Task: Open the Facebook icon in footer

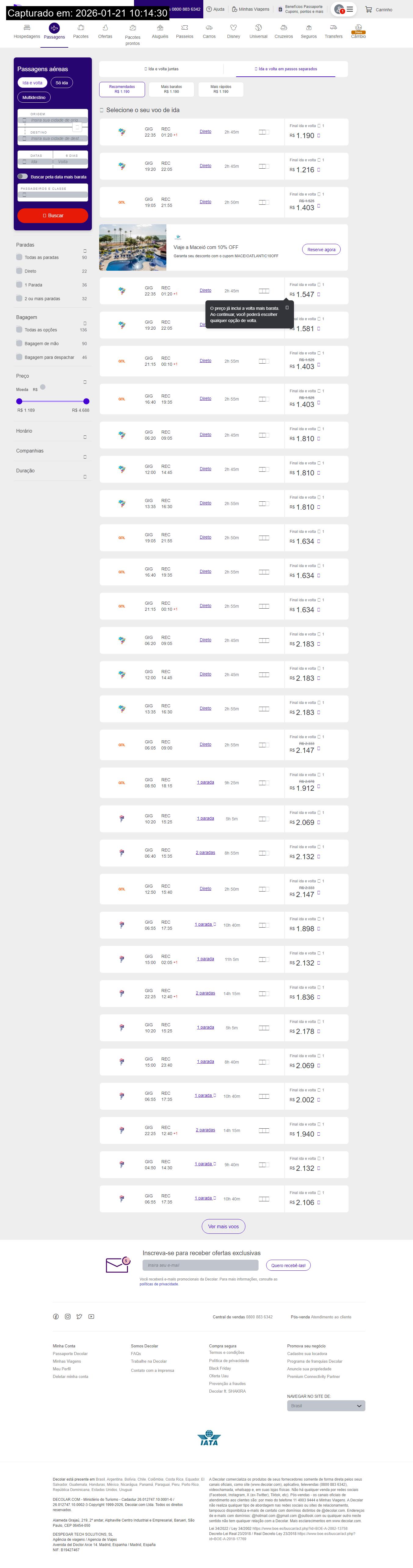Action: (56, 1317)
